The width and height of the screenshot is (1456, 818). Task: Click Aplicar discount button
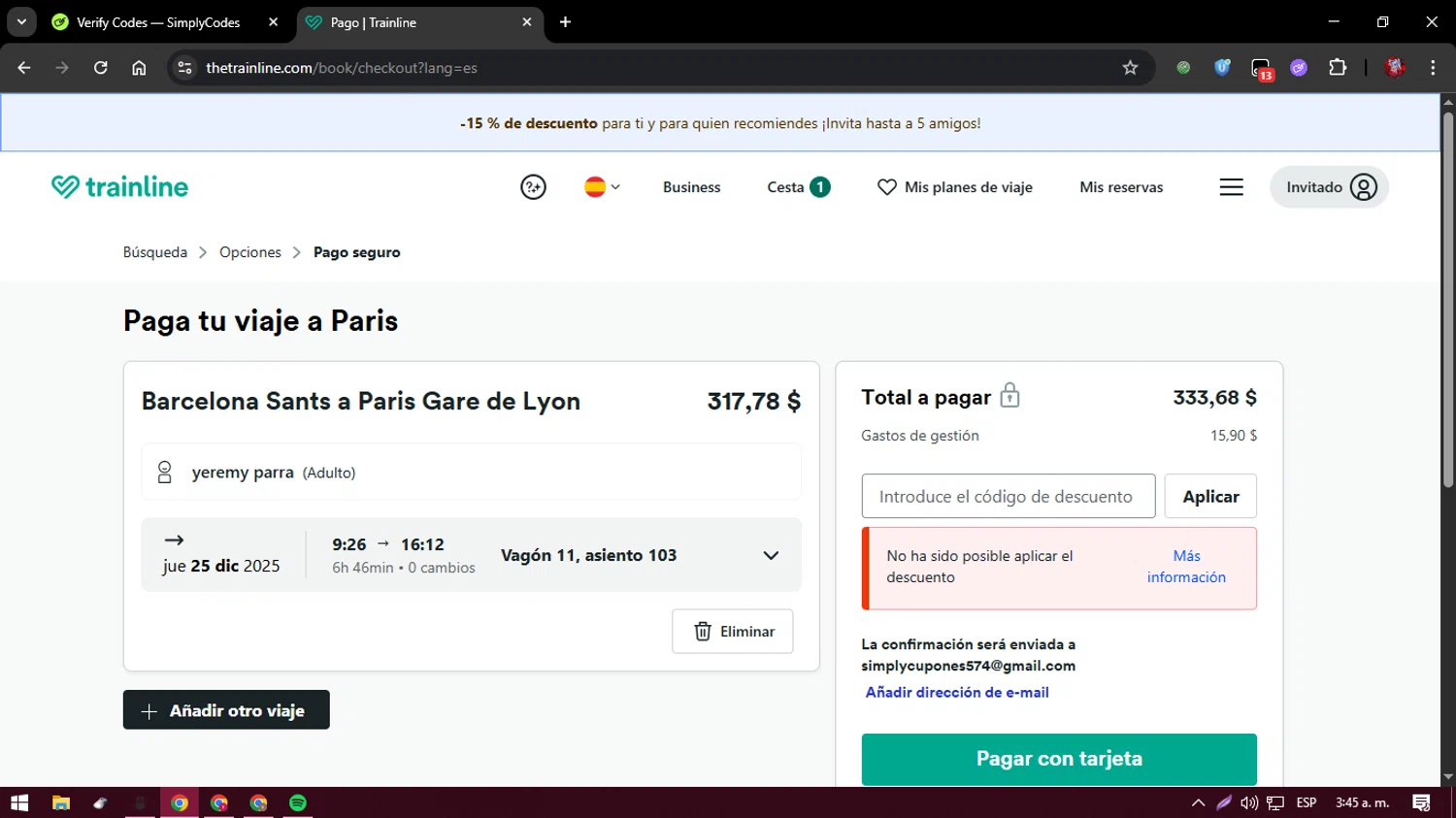coord(1210,496)
